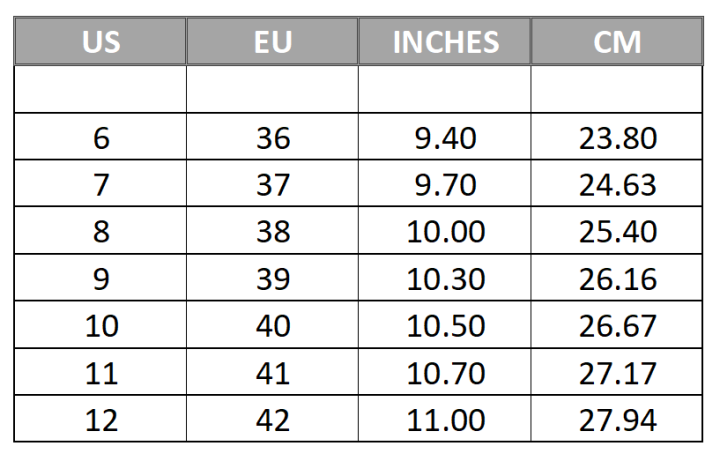
Task: Select the CM column header
Action: tap(617, 43)
